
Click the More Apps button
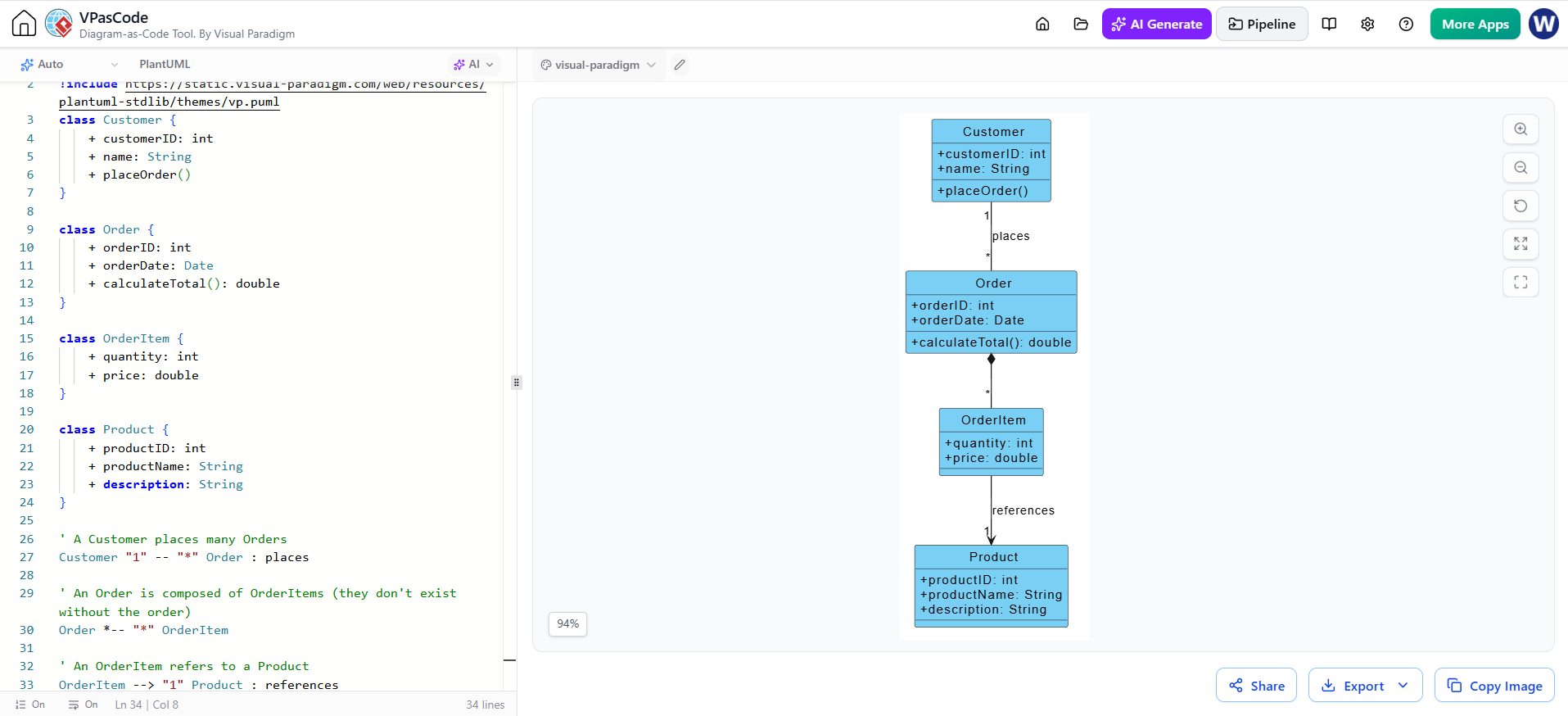(x=1475, y=24)
